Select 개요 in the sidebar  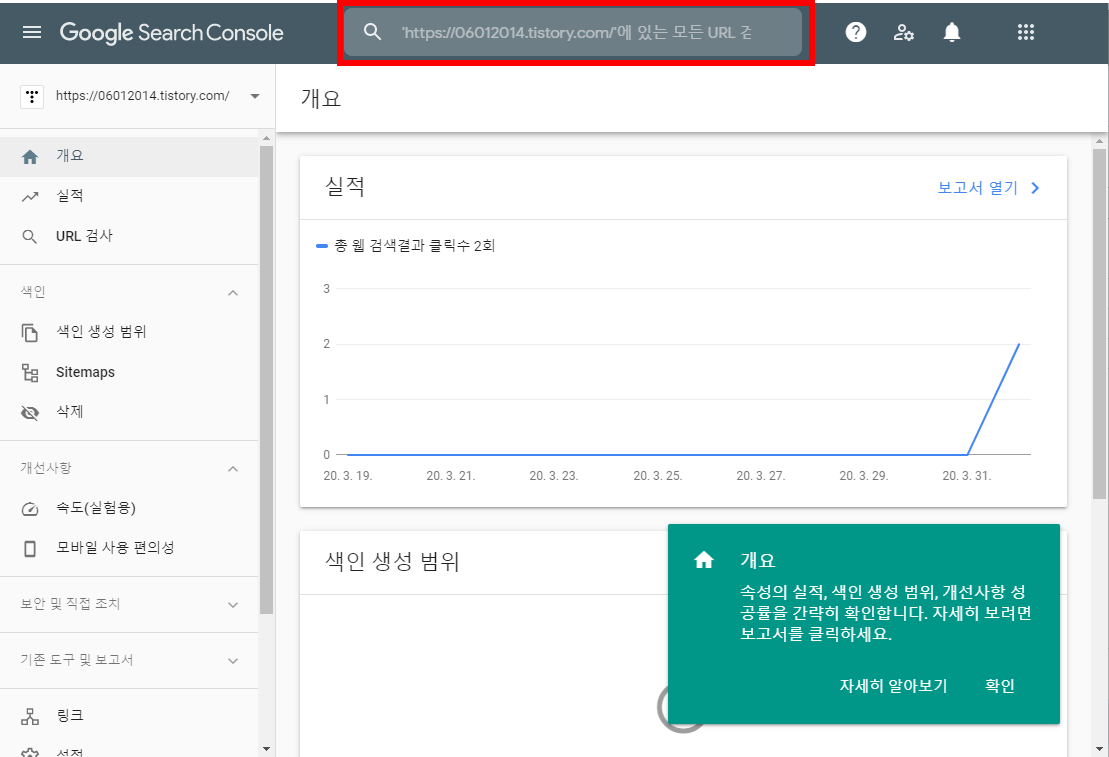(x=129, y=156)
